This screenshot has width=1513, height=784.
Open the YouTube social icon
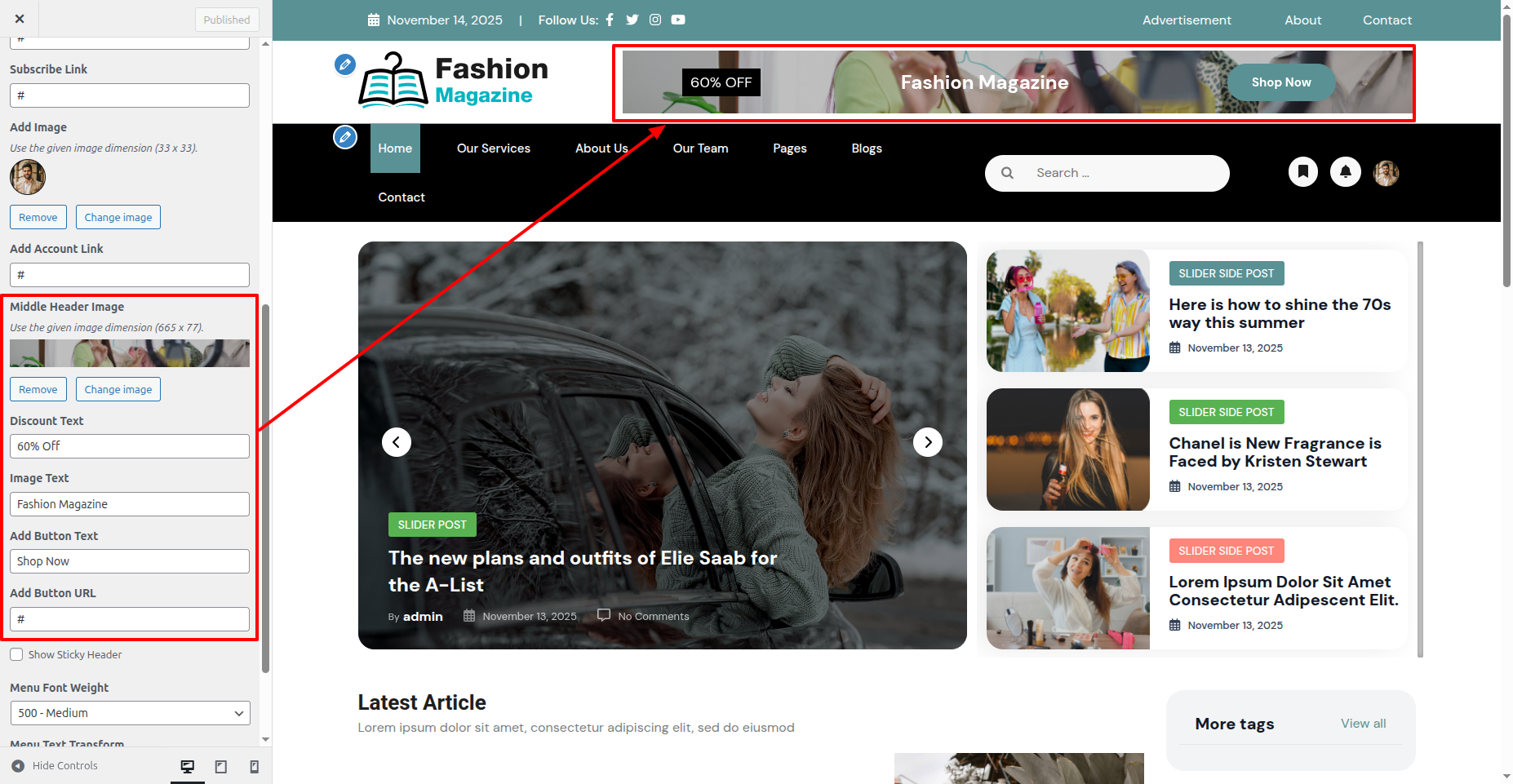coord(678,20)
